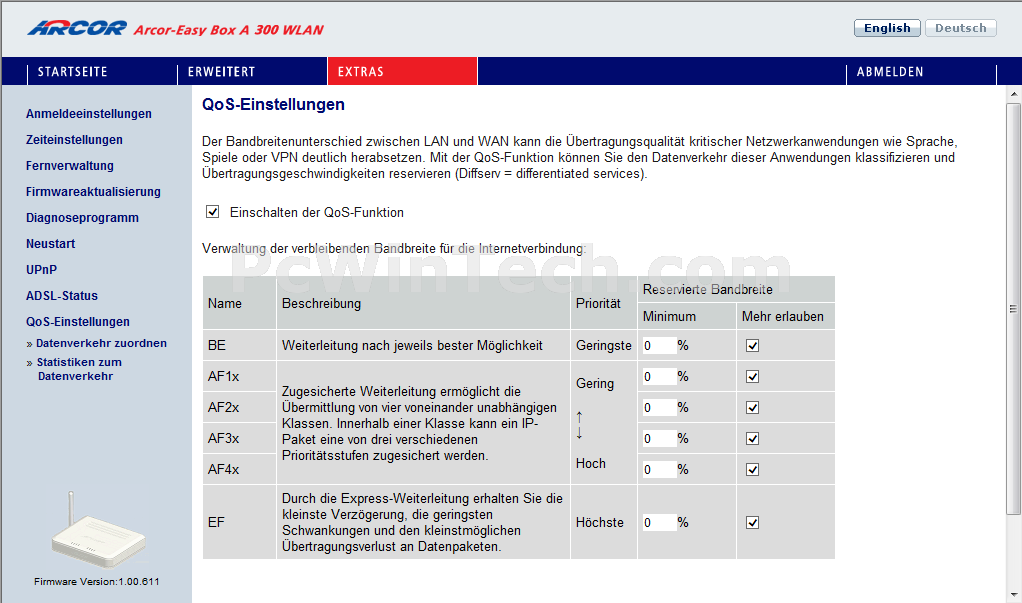The width and height of the screenshot is (1022, 603).
Task: Open Firmwareaktualisierung page
Action: [93, 192]
